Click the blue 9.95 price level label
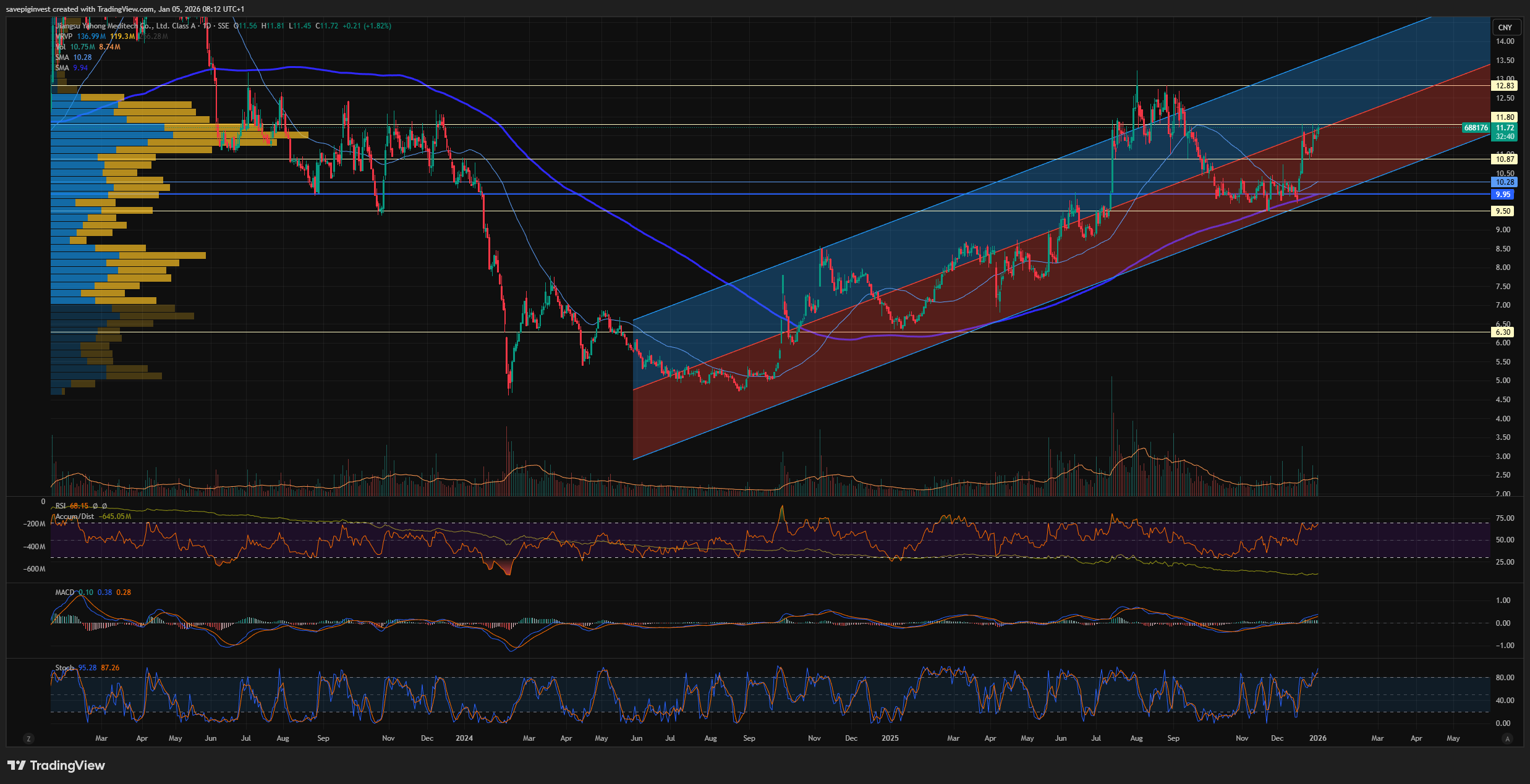The height and width of the screenshot is (784, 1530). coord(1503,195)
